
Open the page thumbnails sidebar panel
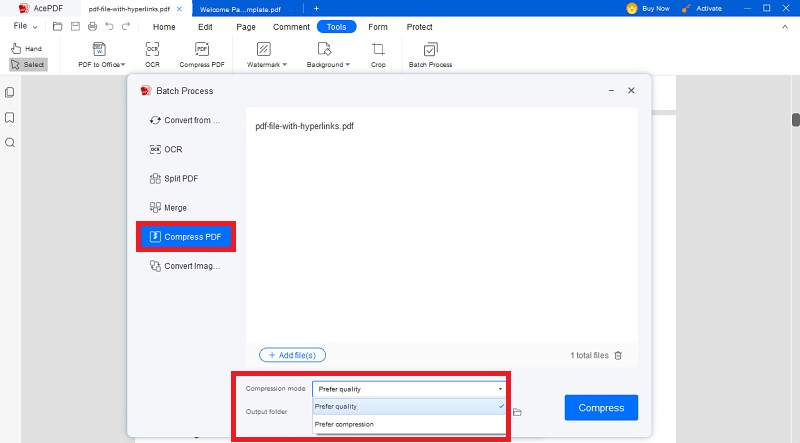10,92
